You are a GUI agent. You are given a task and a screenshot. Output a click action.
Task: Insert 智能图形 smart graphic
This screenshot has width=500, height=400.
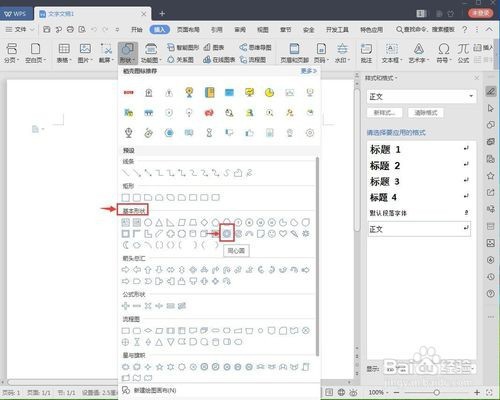click(x=182, y=47)
